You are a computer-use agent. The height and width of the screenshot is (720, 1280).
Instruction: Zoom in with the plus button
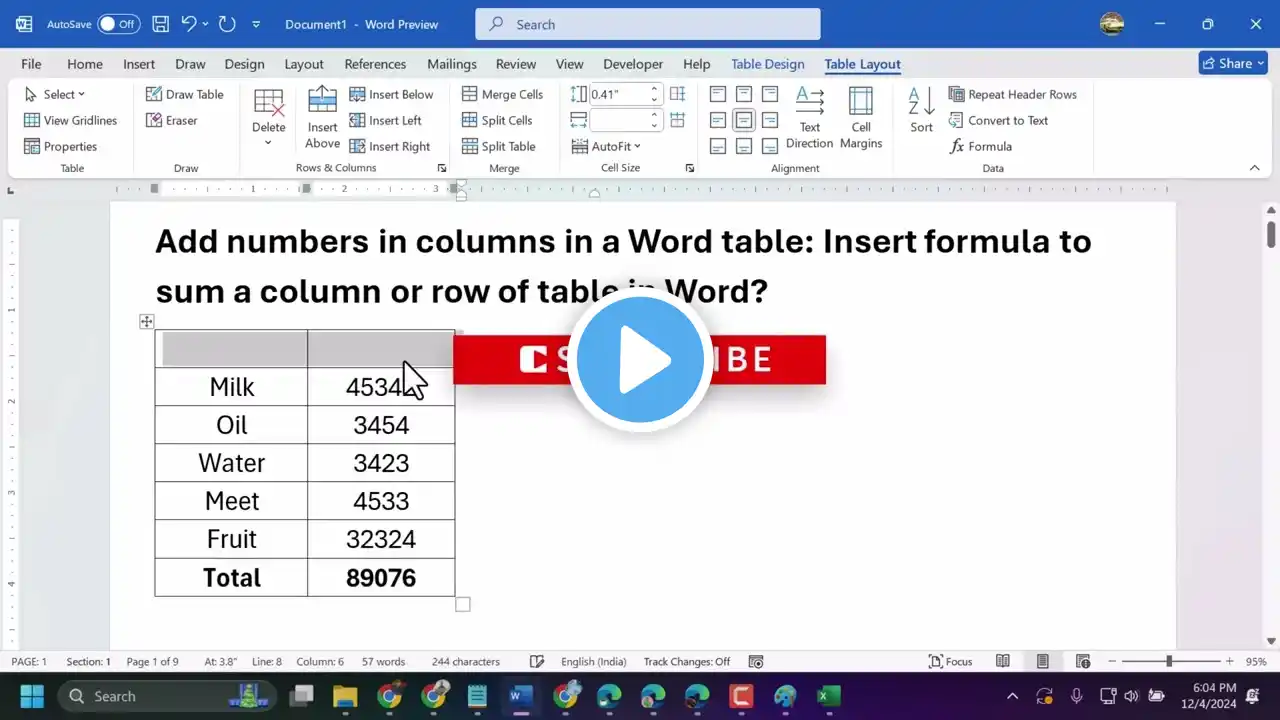coord(1229,662)
